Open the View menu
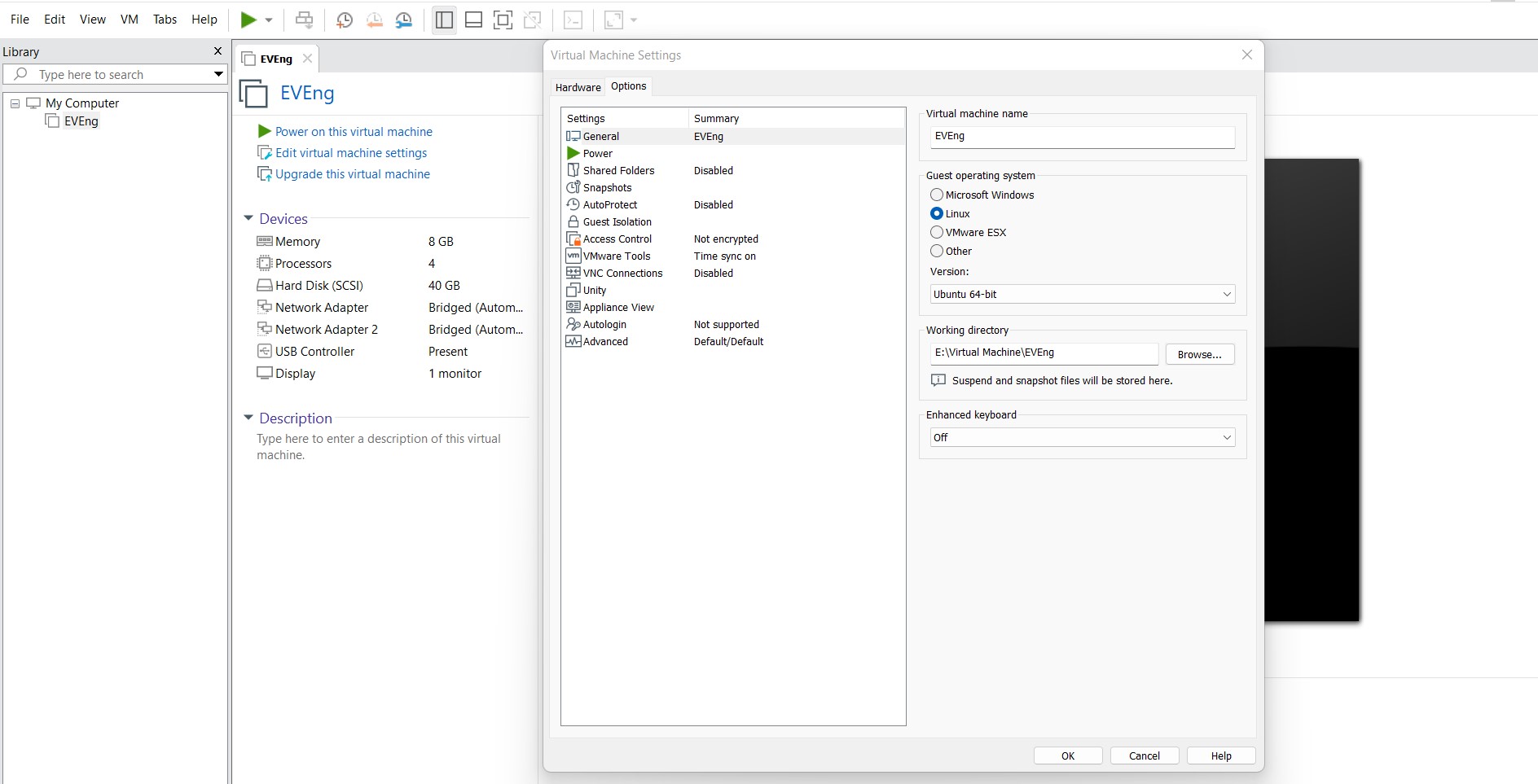Viewport: 1538px width, 784px height. pyautogui.click(x=92, y=19)
